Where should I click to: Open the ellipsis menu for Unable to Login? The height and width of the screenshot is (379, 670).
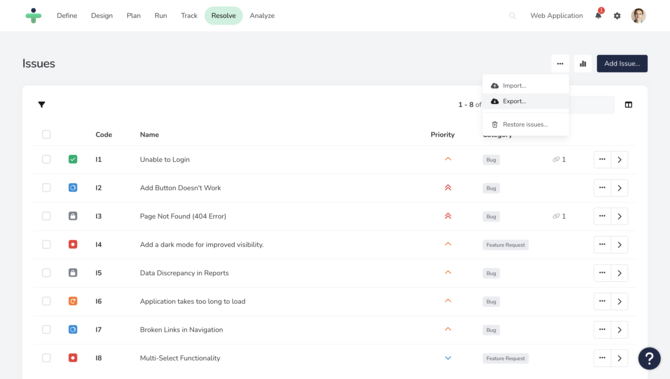point(602,159)
